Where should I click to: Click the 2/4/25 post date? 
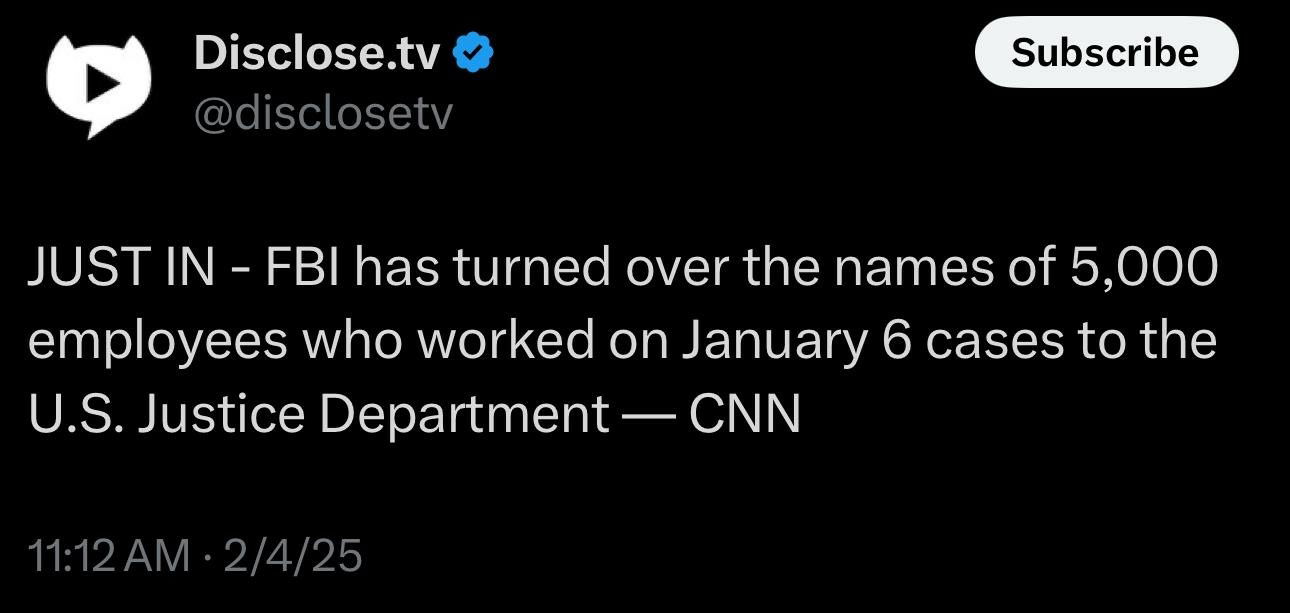click(x=292, y=555)
